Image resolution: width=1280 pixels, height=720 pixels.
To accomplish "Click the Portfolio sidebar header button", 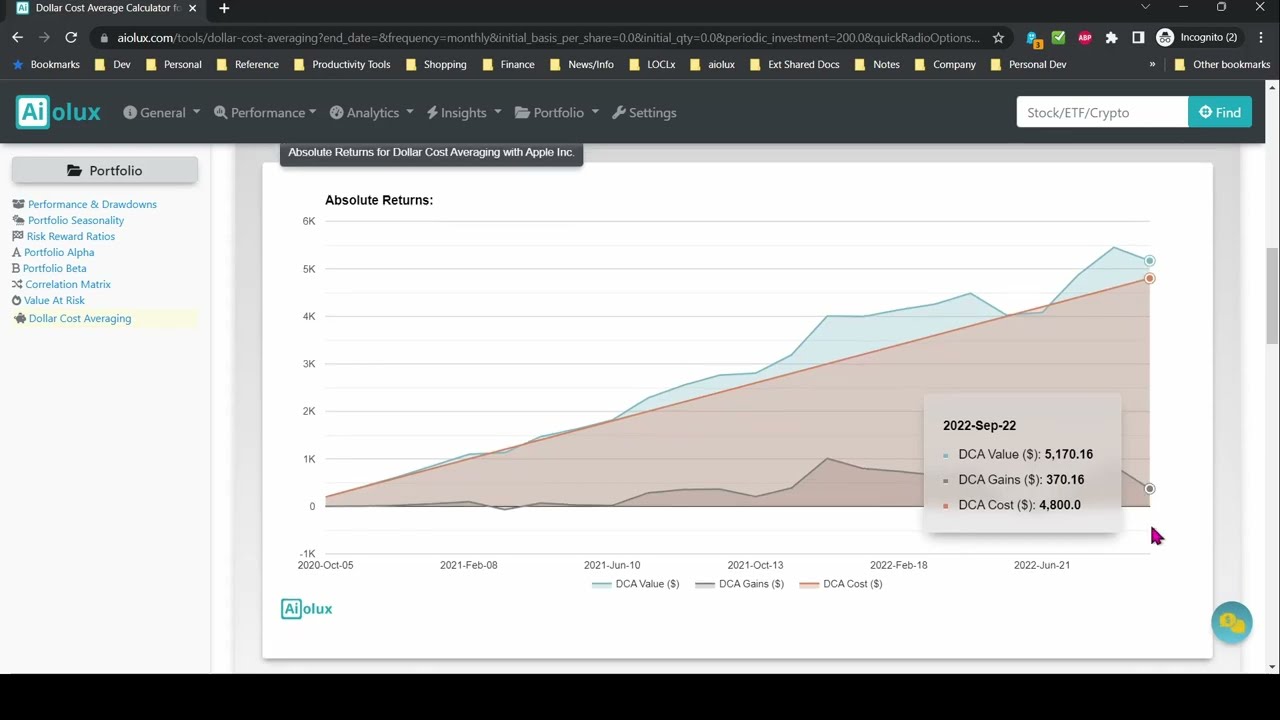I will pos(105,170).
